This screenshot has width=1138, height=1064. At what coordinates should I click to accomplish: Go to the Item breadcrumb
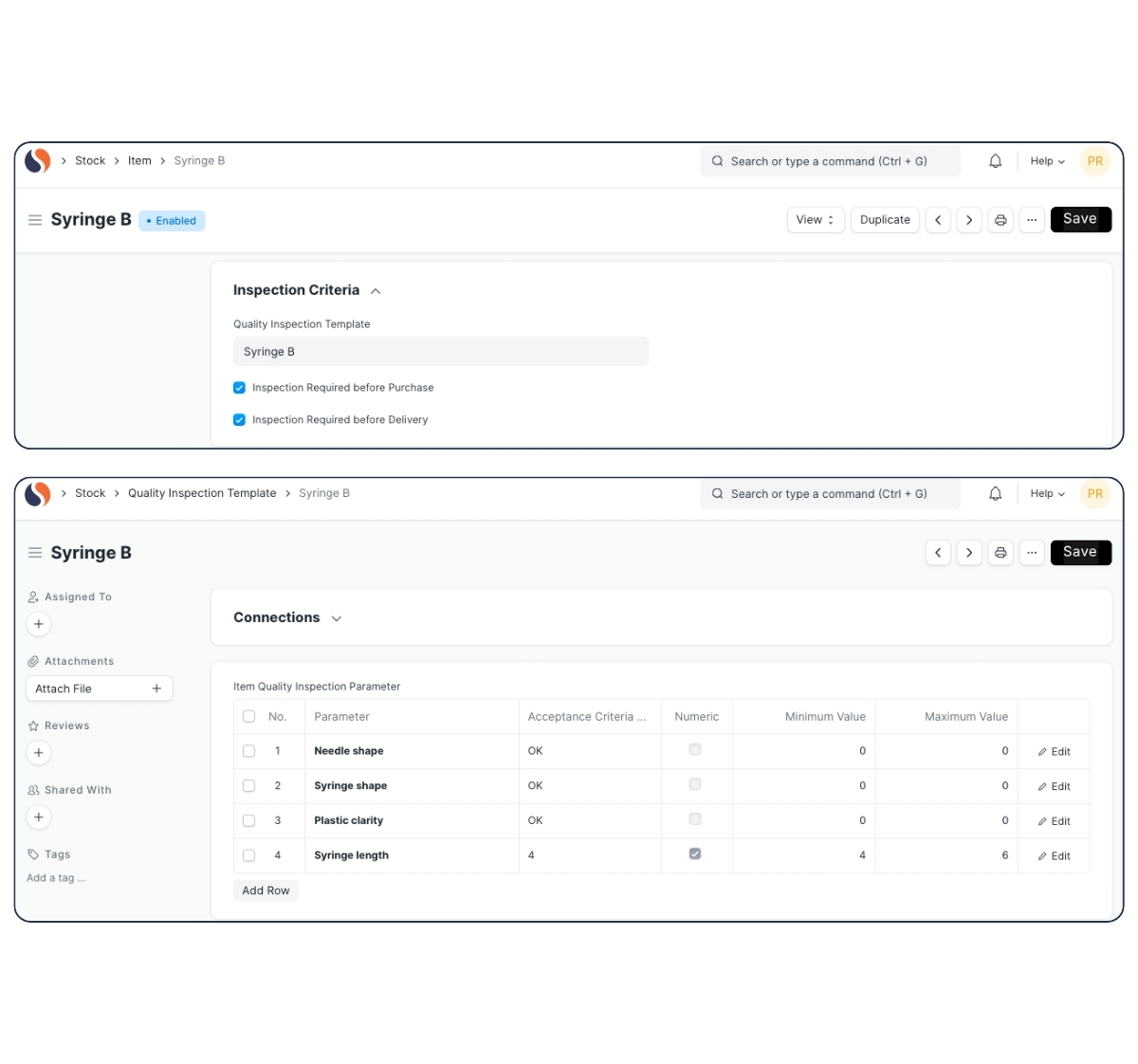point(139,161)
